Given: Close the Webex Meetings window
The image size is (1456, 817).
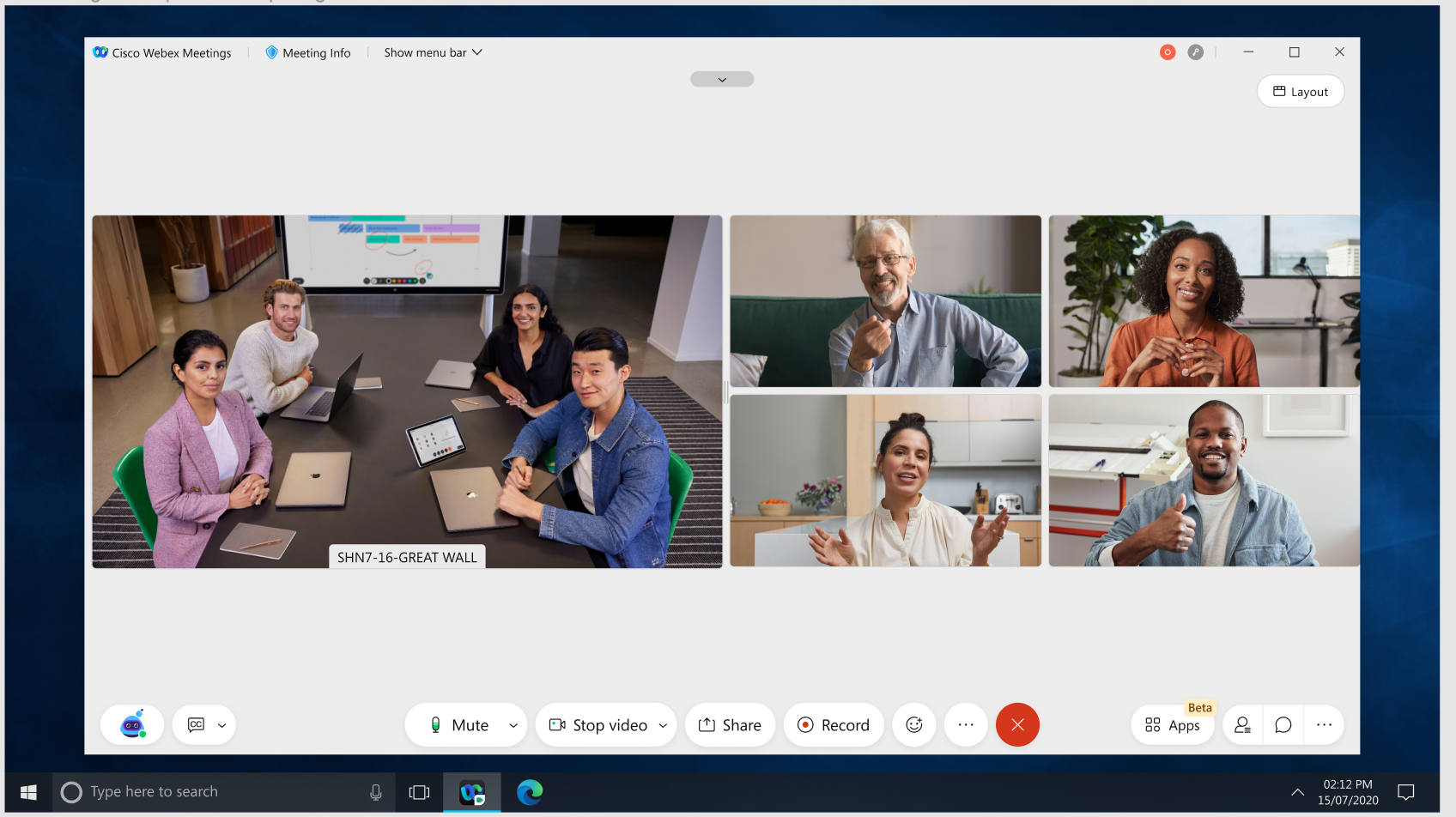Looking at the screenshot, I should [x=1339, y=52].
